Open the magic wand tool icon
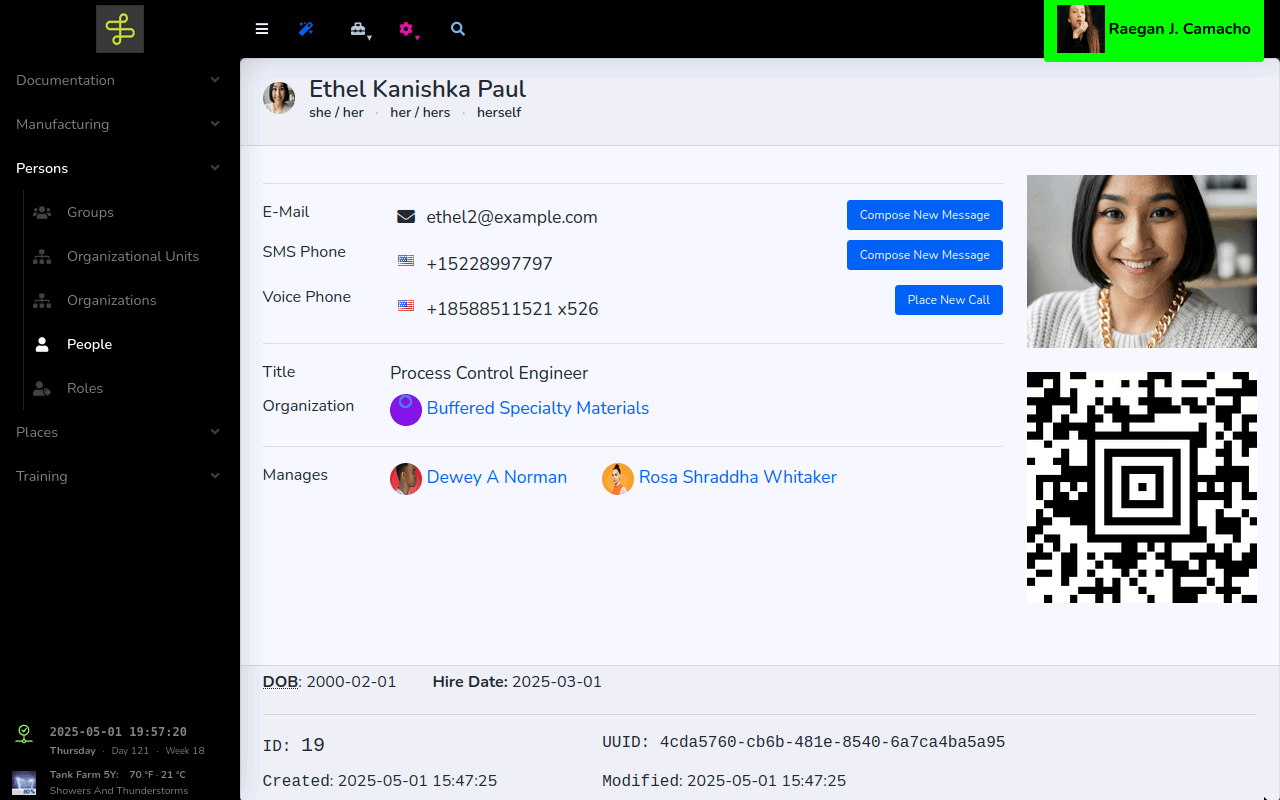Image resolution: width=1280 pixels, height=800 pixels. click(x=306, y=29)
